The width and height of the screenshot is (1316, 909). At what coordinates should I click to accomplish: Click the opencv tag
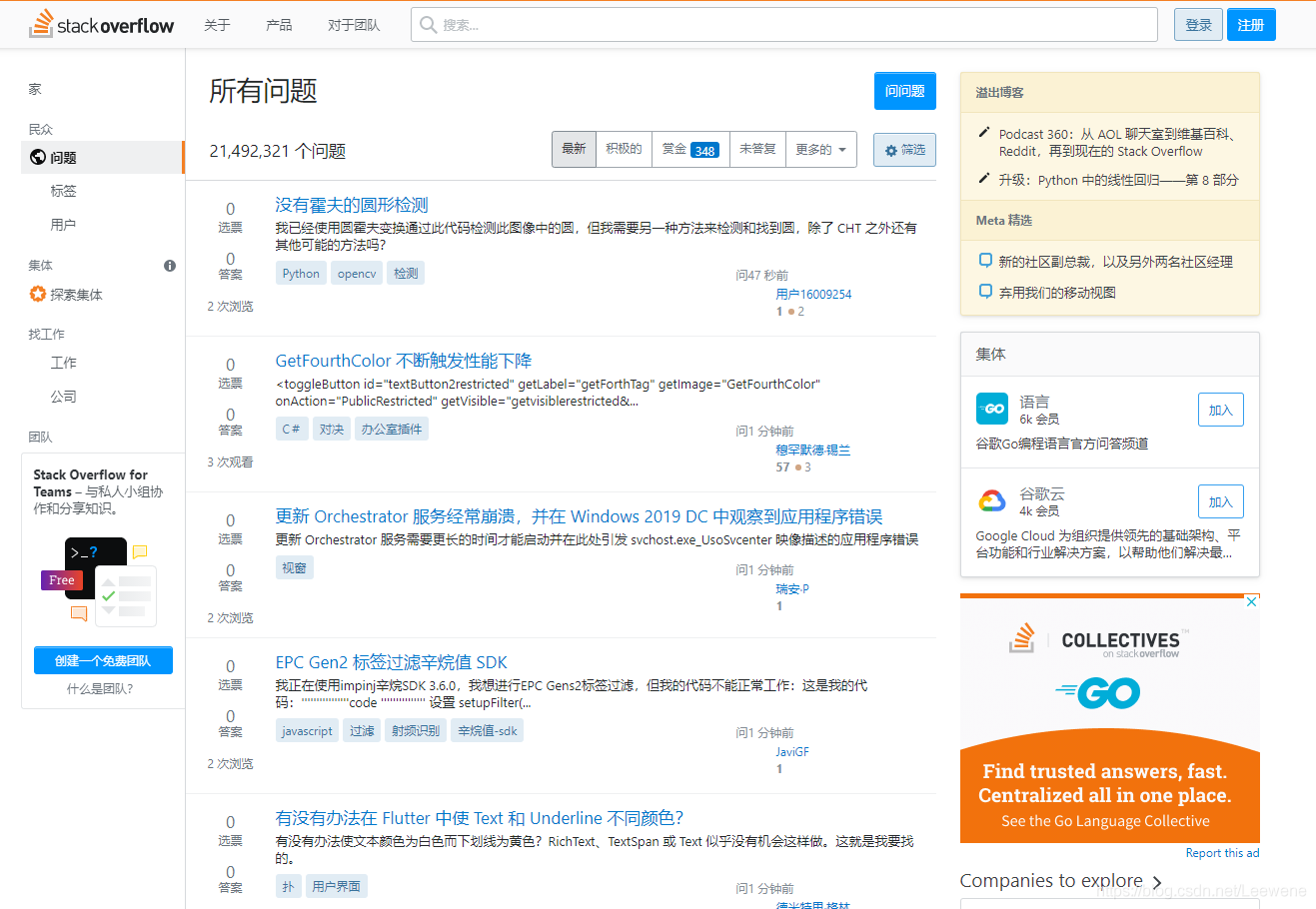[357, 274]
